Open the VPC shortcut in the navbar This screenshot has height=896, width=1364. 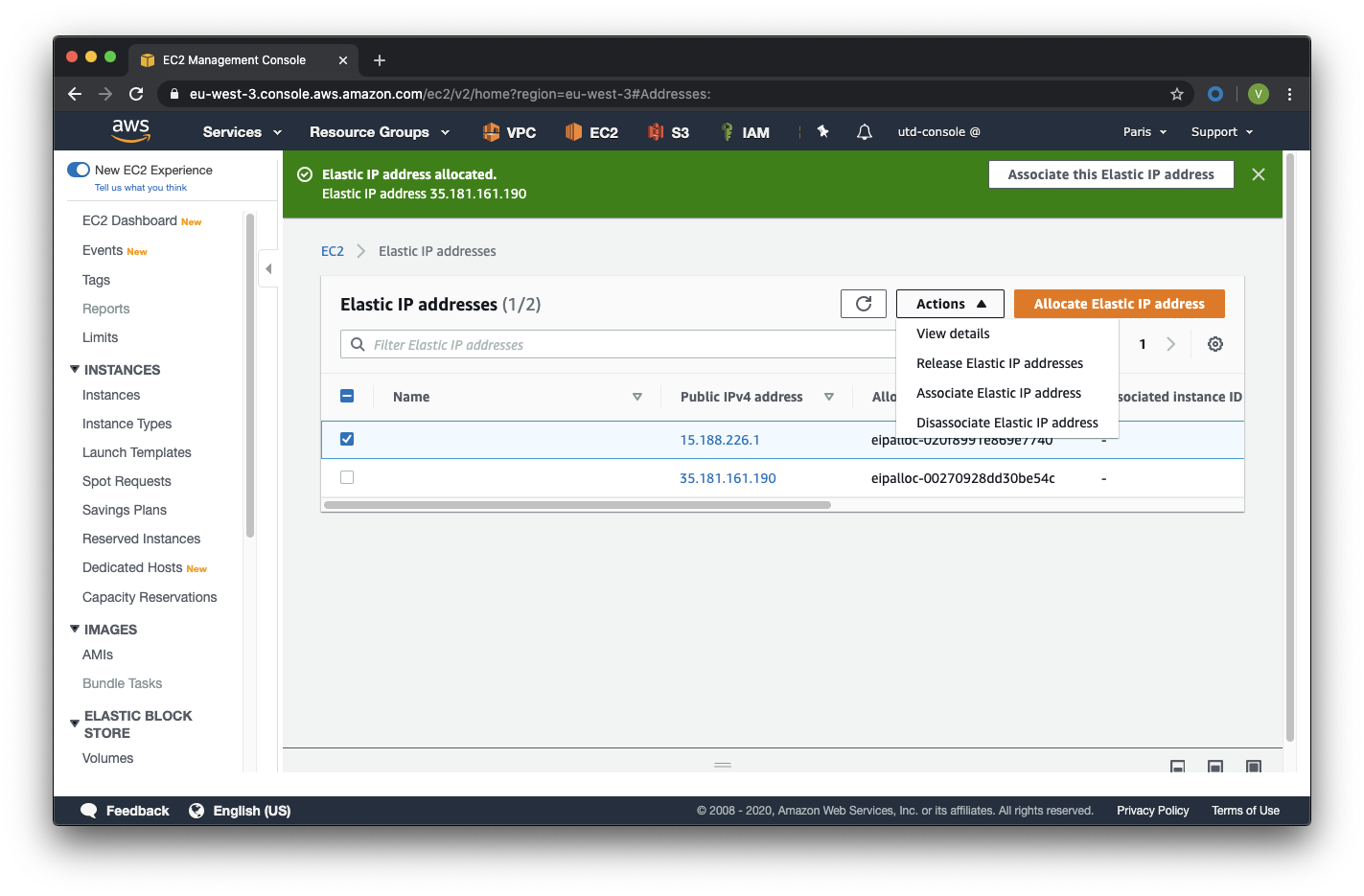pyautogui.click(x=509, y=132)
